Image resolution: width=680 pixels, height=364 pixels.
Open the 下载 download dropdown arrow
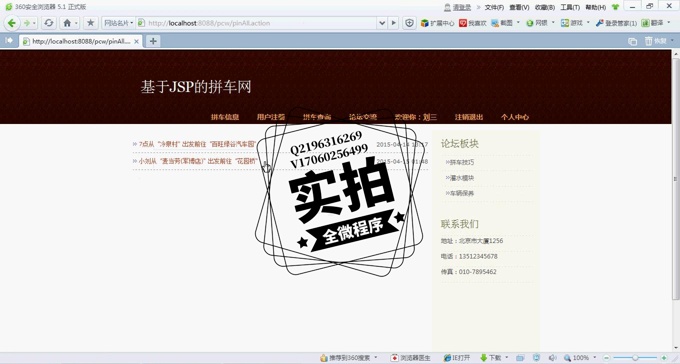click(x=507, y=358)
